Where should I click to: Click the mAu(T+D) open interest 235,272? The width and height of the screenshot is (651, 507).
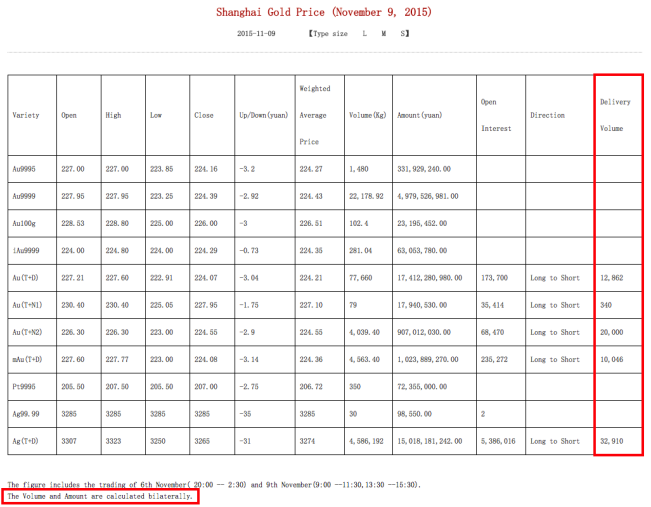(x=494, y=359)
